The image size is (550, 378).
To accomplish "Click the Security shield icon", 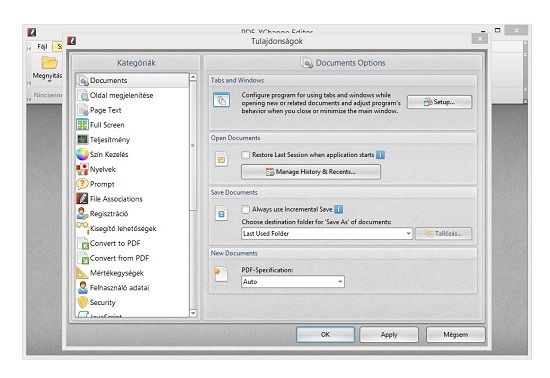I will pyautogui.click(x=82, y=302).
